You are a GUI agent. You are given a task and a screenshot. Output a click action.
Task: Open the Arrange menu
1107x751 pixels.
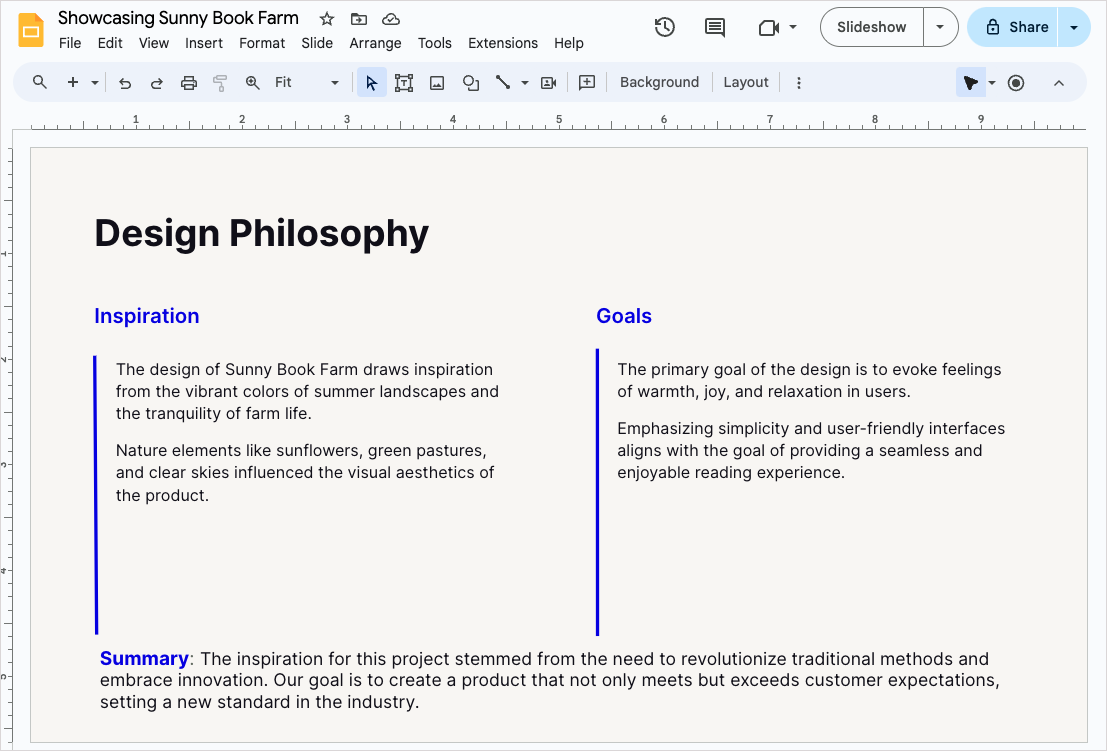click(x=376, y=43)
